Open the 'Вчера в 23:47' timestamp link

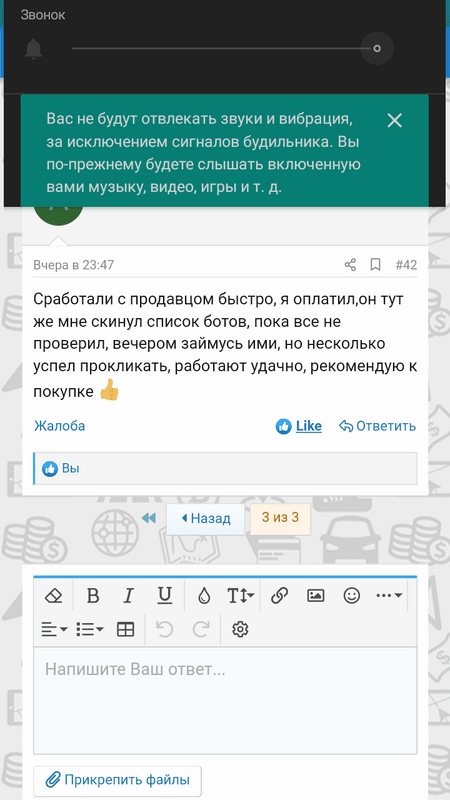(73, 265)
